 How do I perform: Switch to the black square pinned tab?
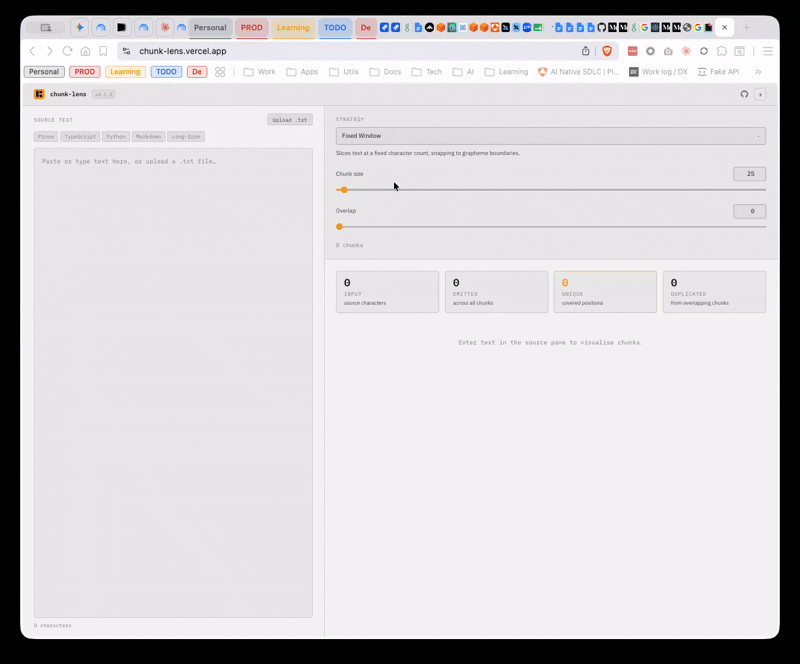coord(121,28)
